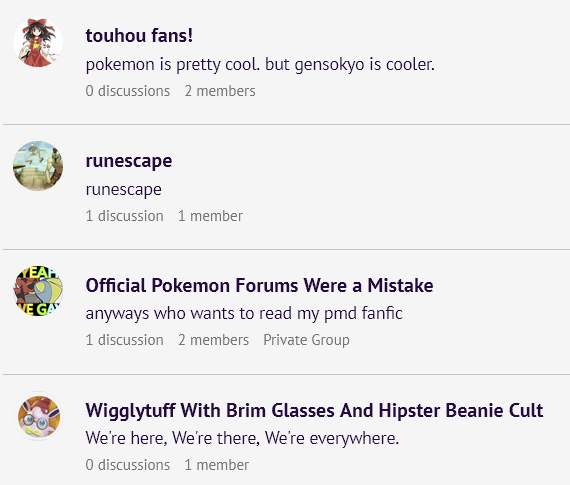Click the We're everywhere description line
Screen dimensions: 570x485
[242, 438]
